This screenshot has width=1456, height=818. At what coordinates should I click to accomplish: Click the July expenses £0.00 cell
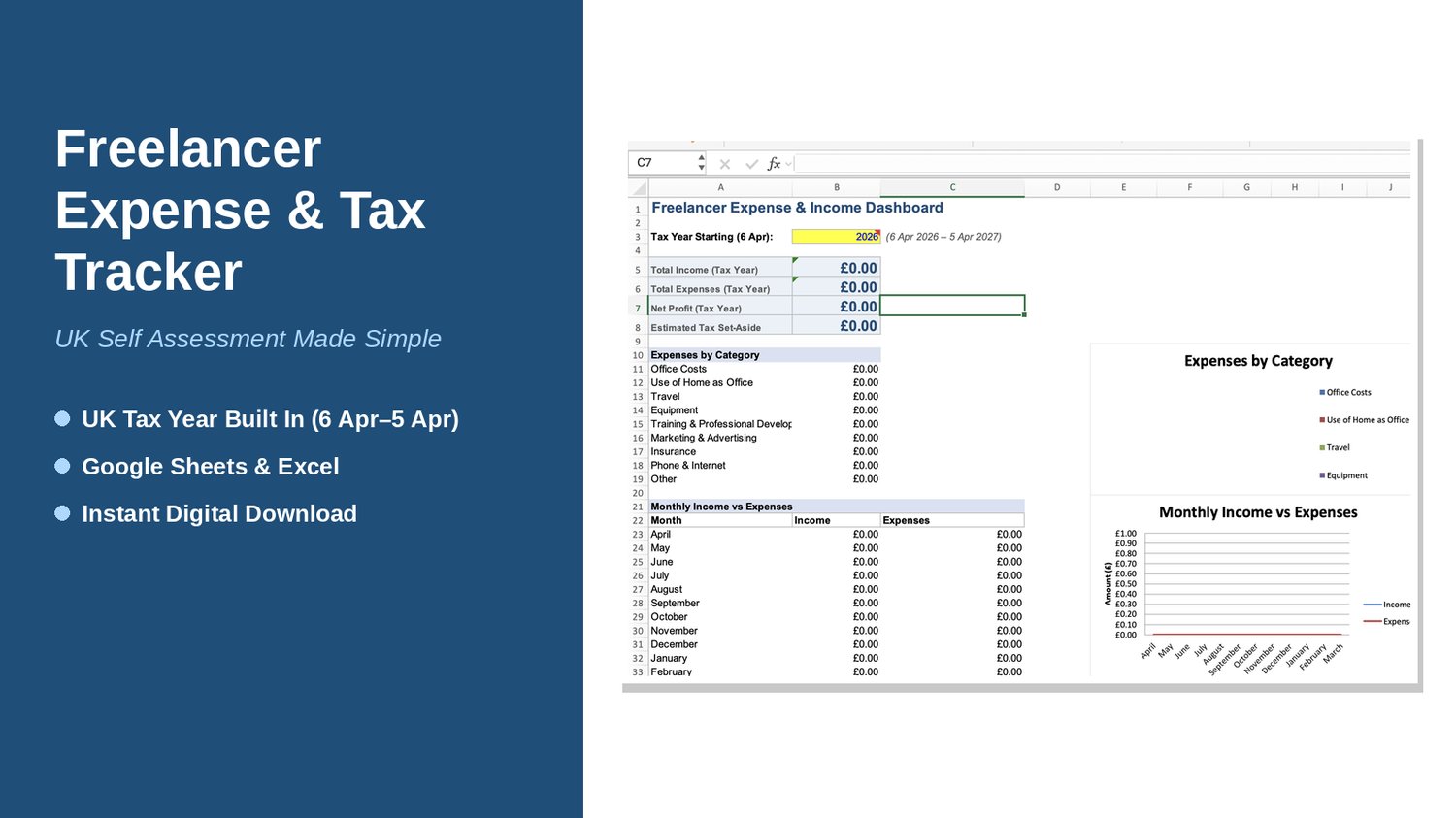pos(952,575)
